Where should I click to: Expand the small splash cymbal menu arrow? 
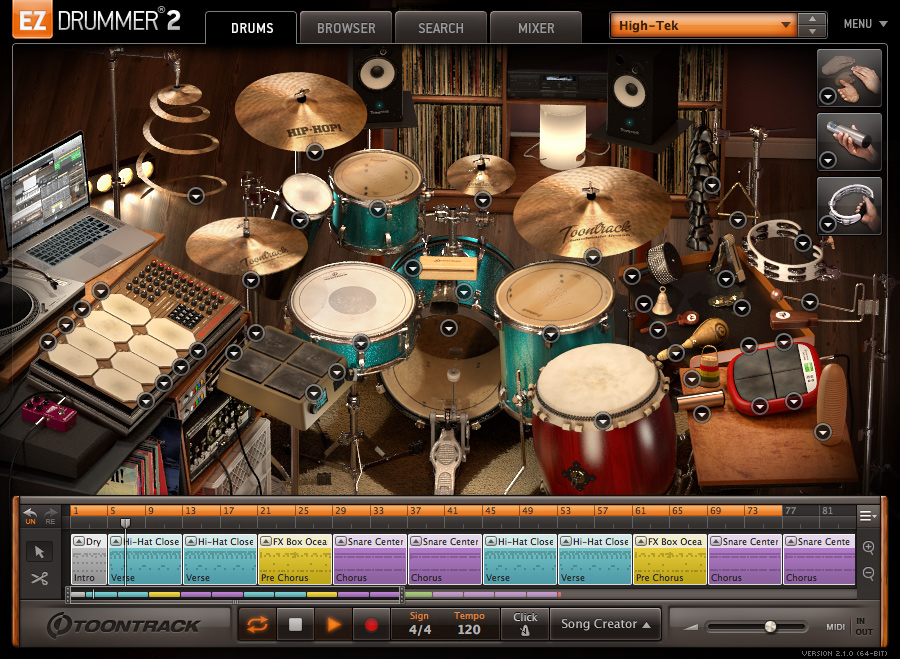click(483, 200)
